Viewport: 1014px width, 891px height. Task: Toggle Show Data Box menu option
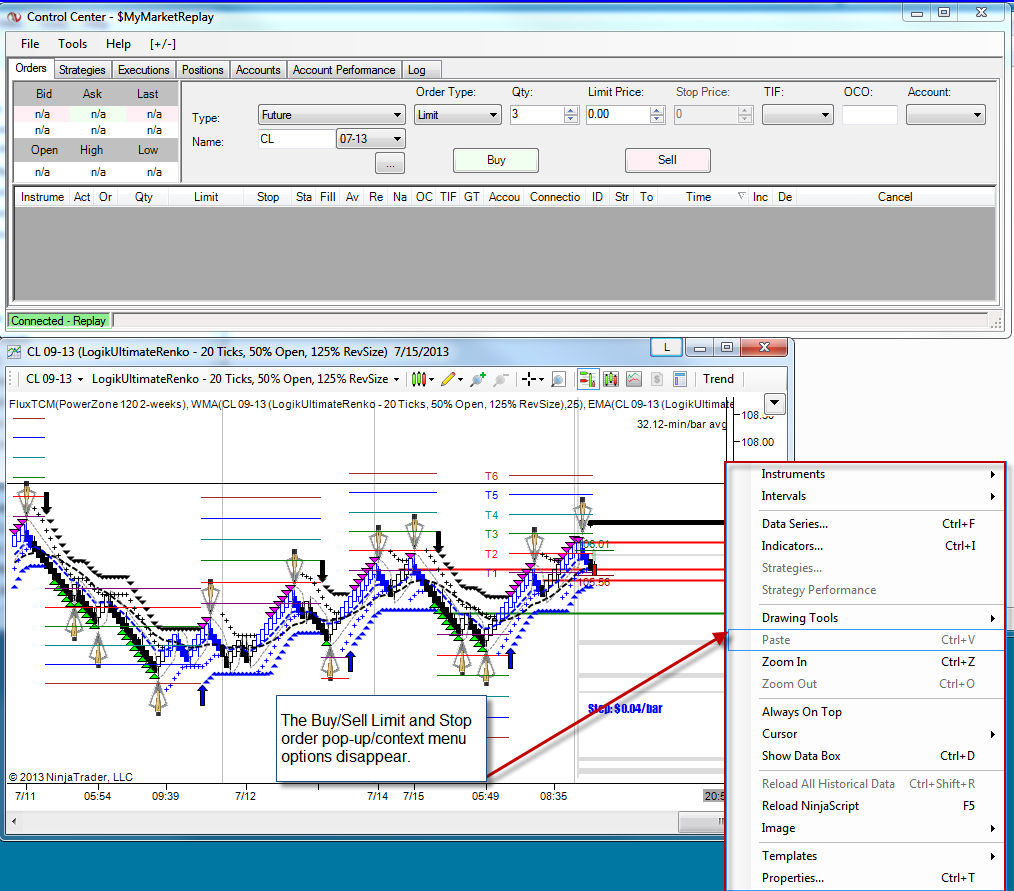(801, 756)
